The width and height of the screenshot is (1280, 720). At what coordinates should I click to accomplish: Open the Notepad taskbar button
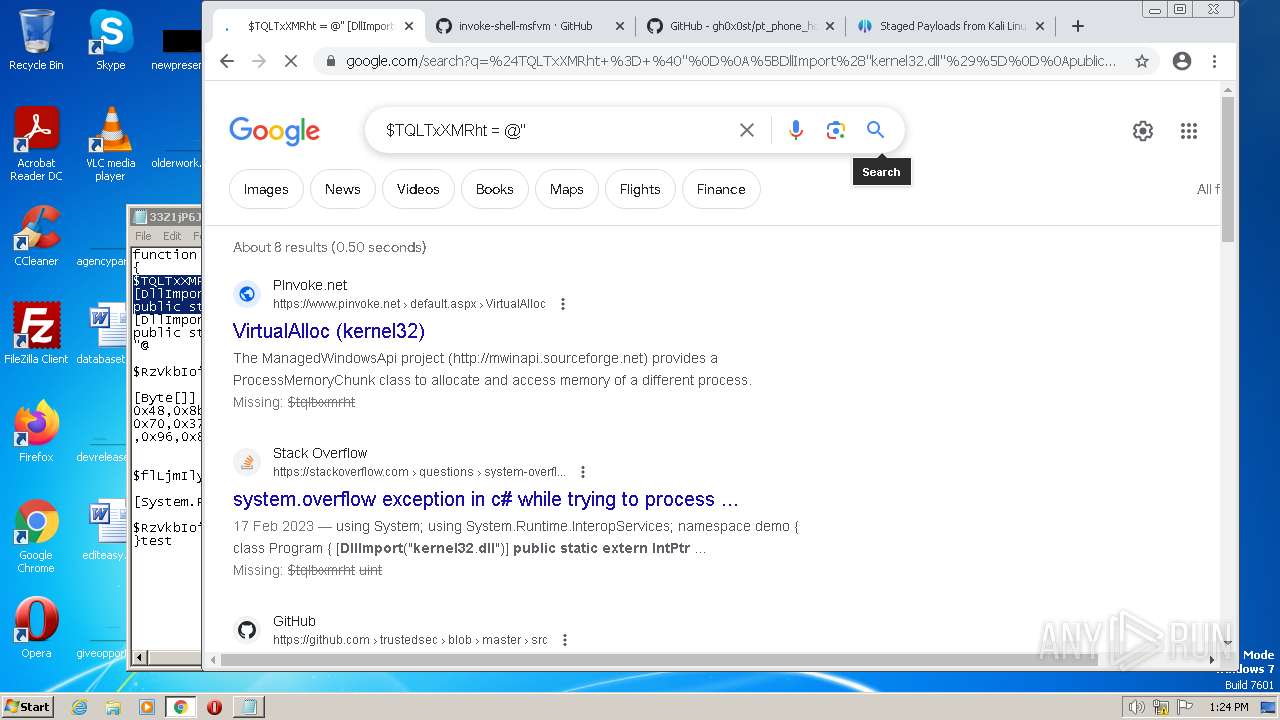tap(248, 707)
